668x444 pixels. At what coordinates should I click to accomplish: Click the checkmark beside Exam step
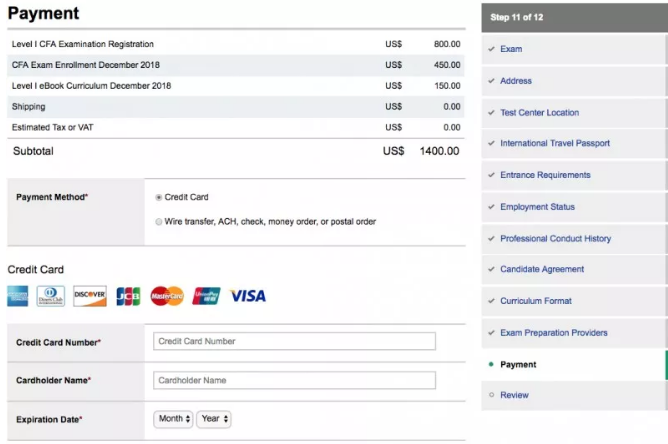point(490,49)
